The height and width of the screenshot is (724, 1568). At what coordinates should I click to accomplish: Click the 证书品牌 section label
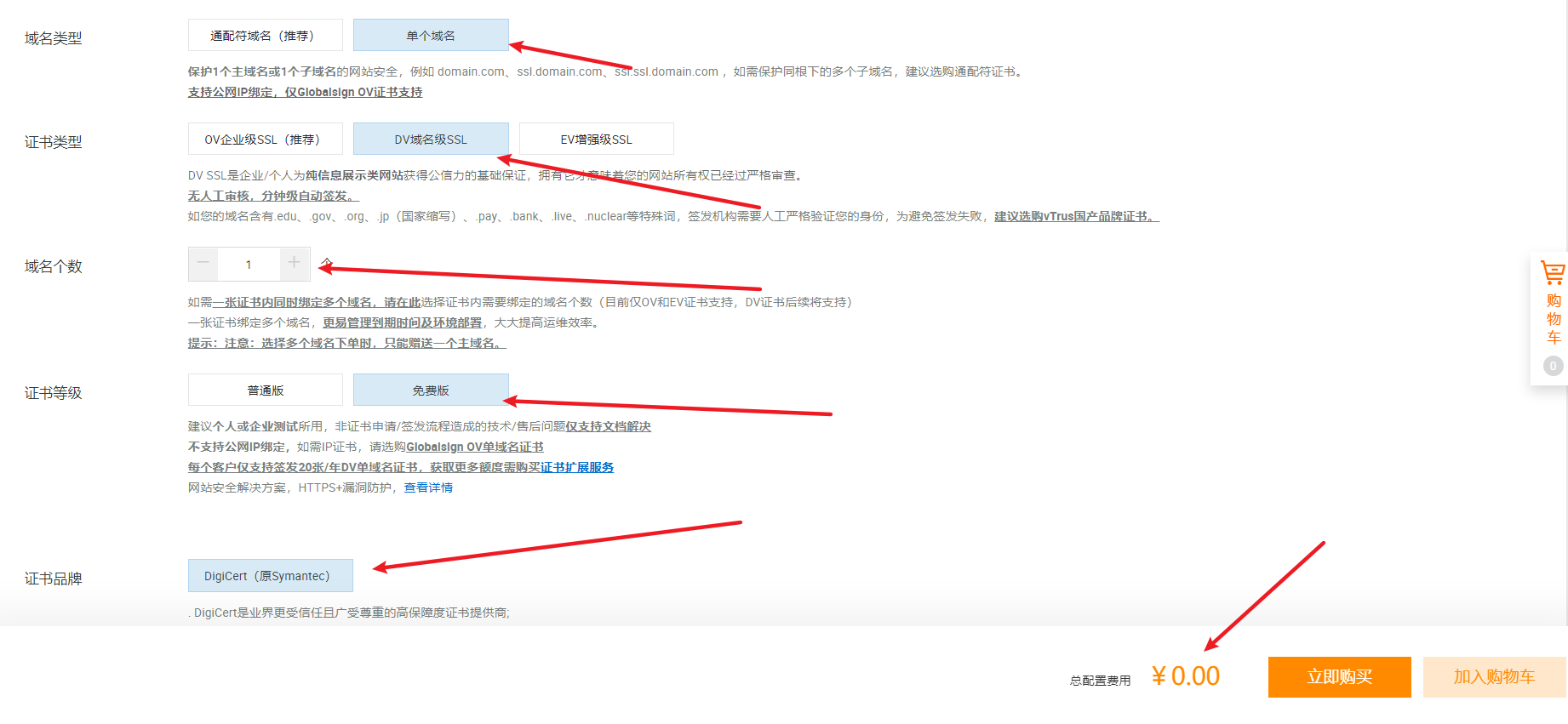pos(54,579)
